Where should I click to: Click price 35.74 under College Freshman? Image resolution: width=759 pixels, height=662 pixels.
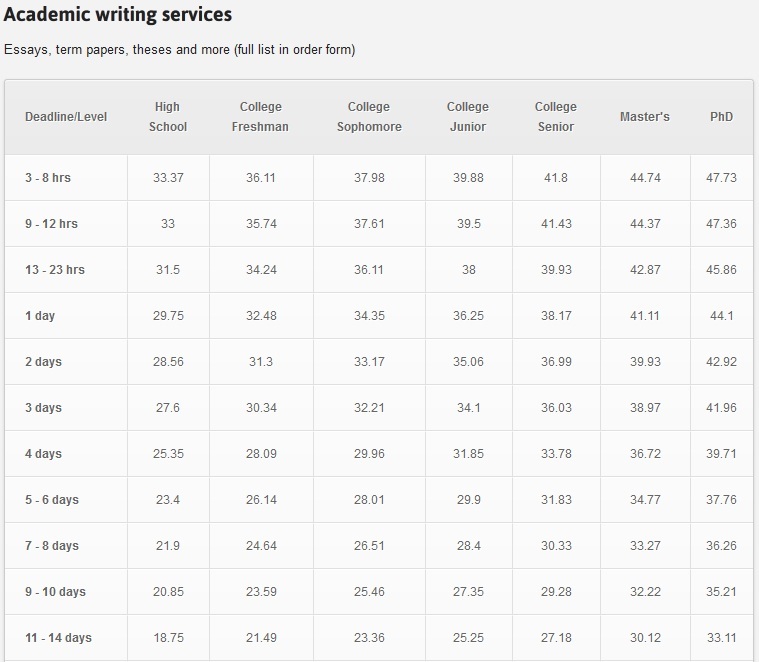[261, 224]
